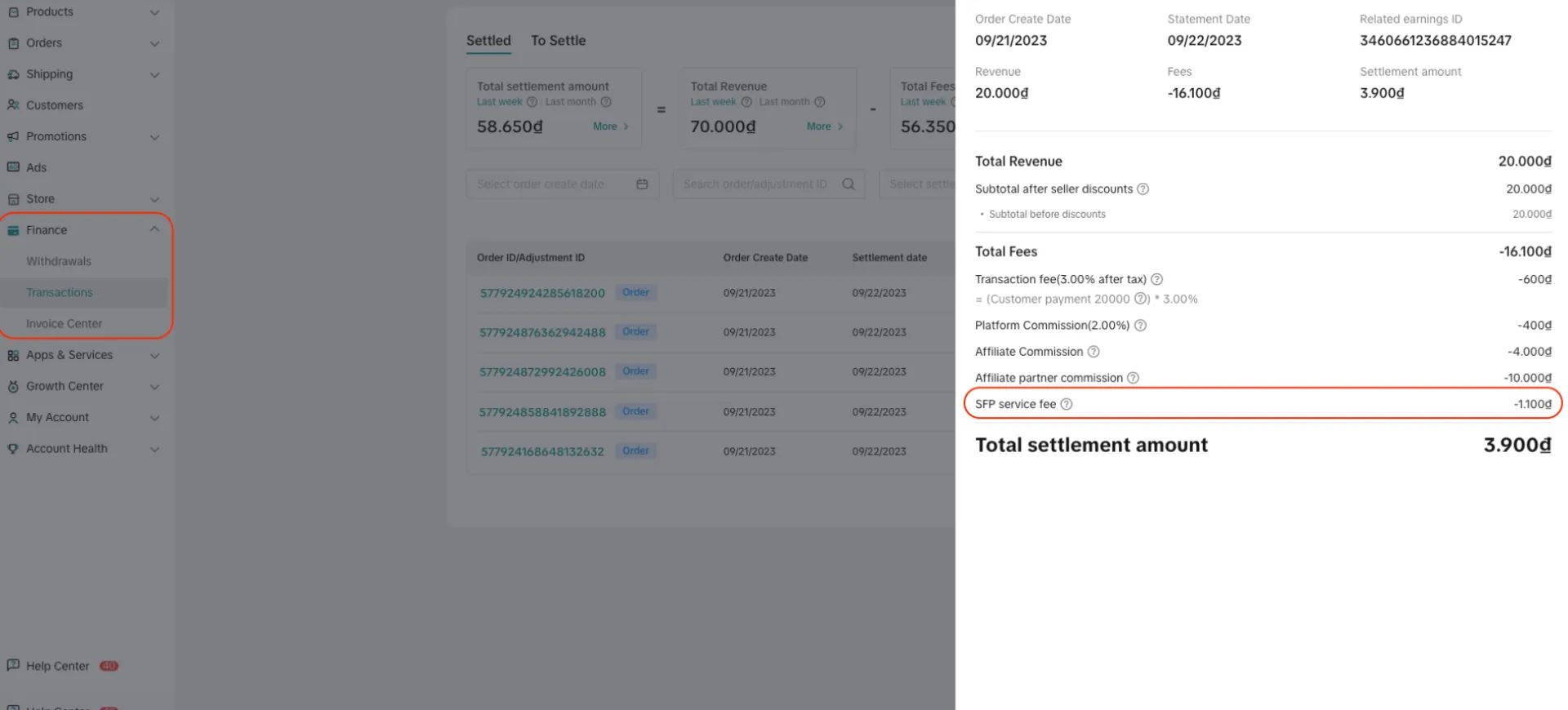Click help icon beside Affiliate Commission
This screenshot has height=710, width=1568.
[x=1094, y=352]
